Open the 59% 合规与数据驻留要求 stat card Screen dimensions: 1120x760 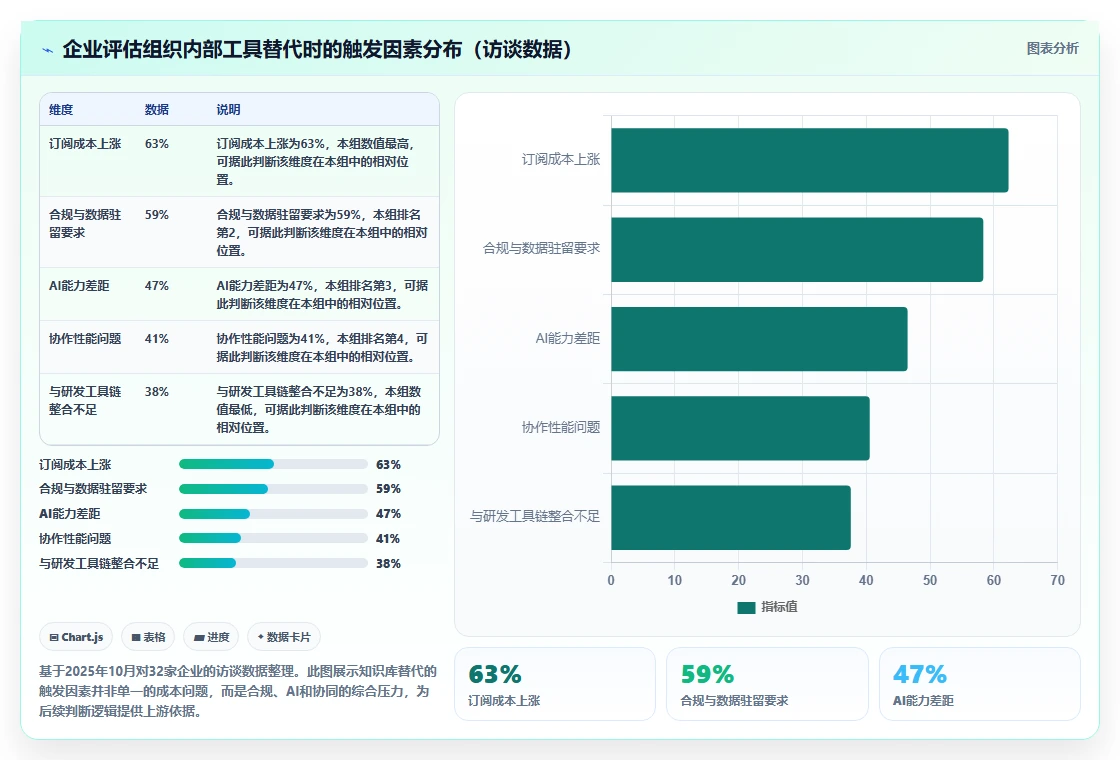767,684
